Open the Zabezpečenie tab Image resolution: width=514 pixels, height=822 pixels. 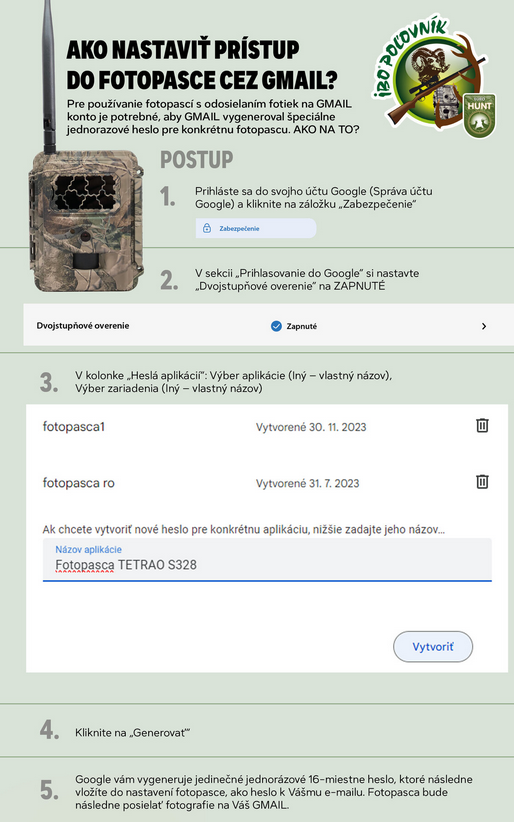click(x=256, y=228)
